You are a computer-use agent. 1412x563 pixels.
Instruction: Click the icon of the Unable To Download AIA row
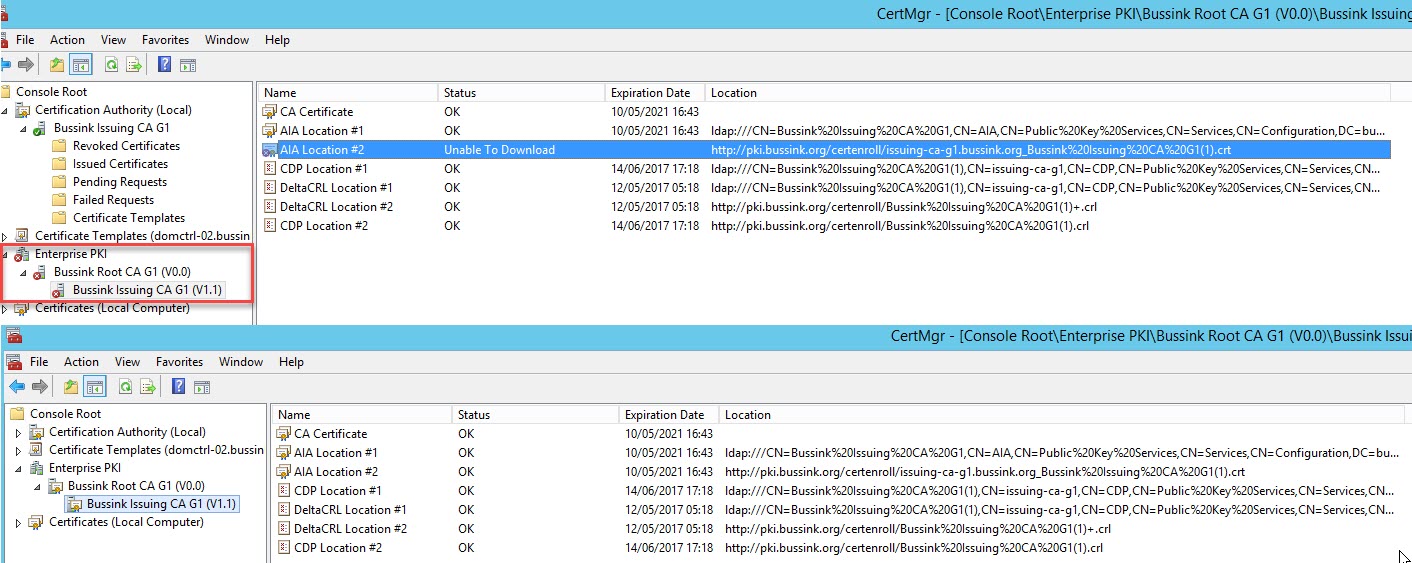point(269,150)
